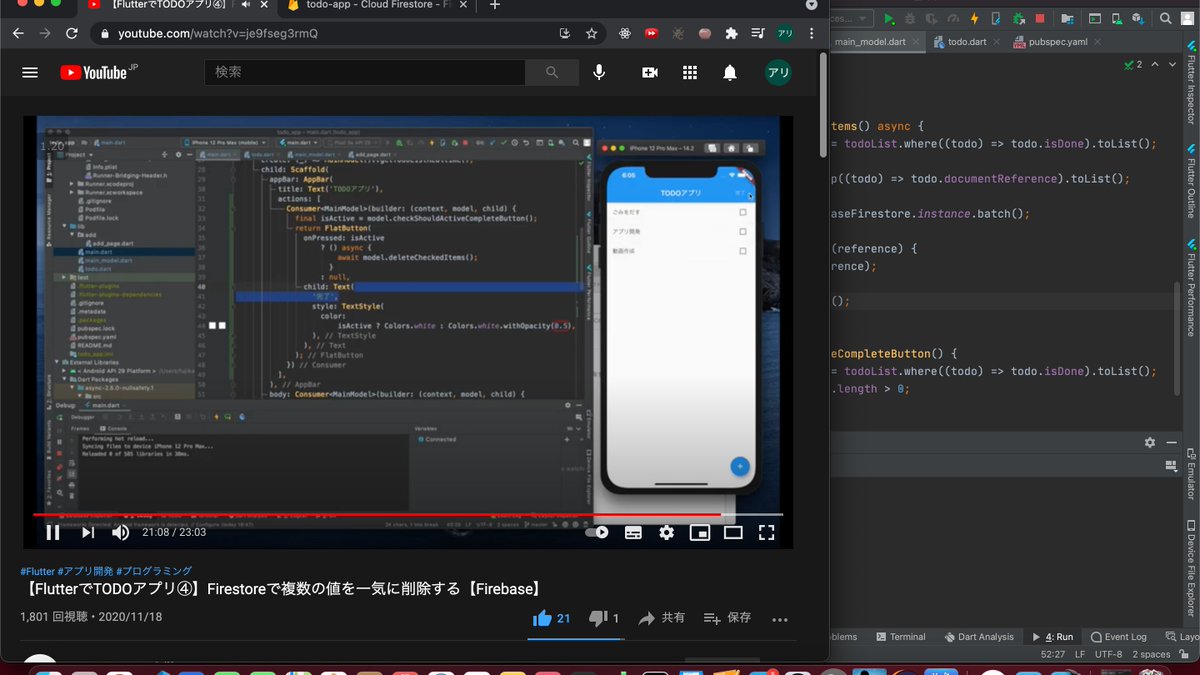This screenshot has height=675, width=1200.
Task: Open the YouTube create video camera icon
Action: tap(649, 73)
